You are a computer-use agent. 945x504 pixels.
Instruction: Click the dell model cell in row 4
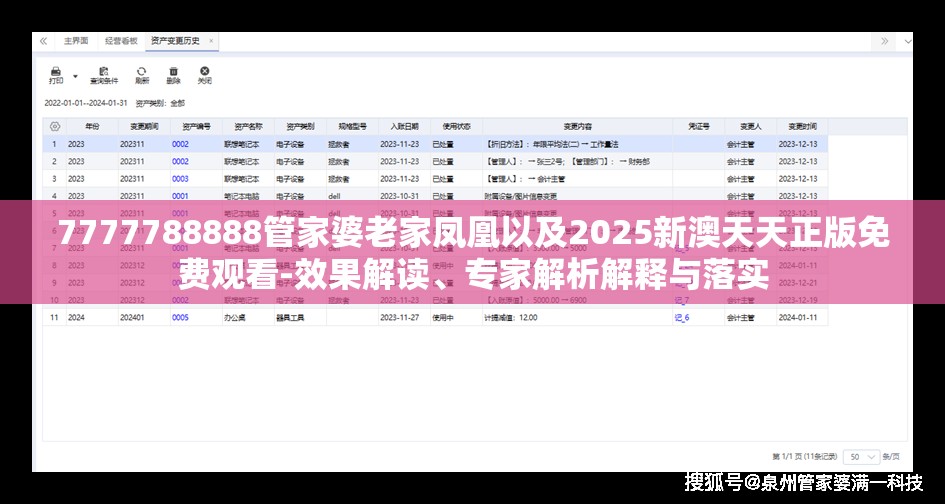[x=352, y=196]
